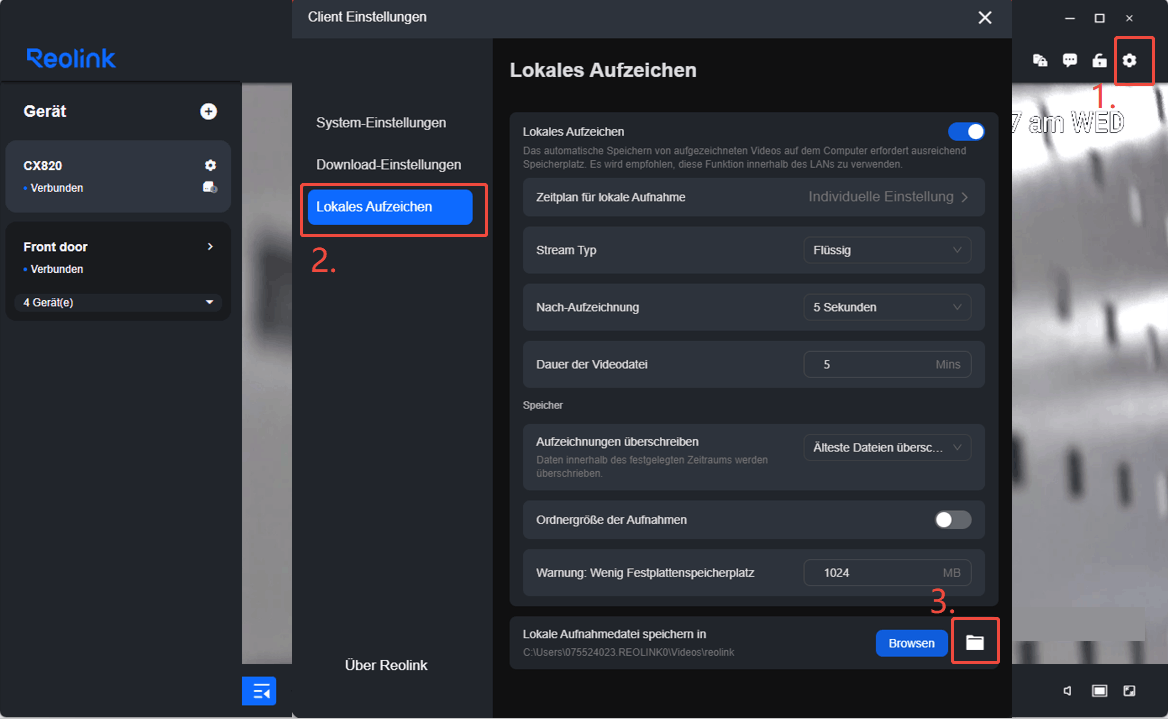This screenshot has width=1168, height=719.
Task: Open the client settings gear icon
Action: (x=1129, y=60)
